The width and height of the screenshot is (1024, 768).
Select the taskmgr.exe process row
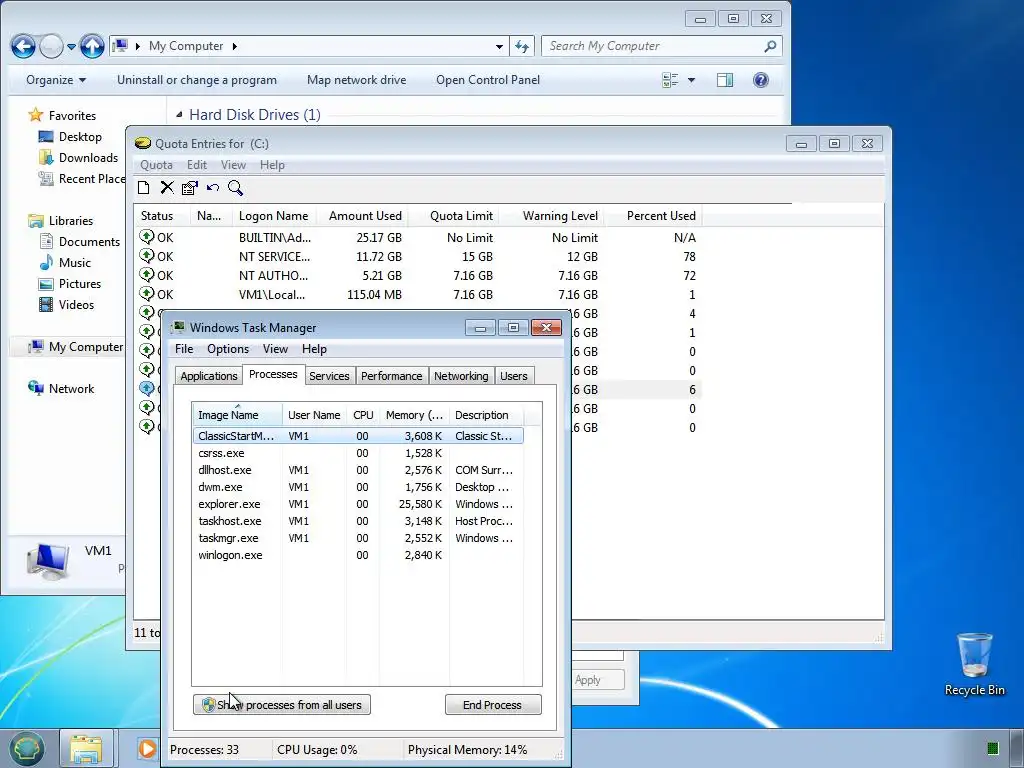coord(357,538)
